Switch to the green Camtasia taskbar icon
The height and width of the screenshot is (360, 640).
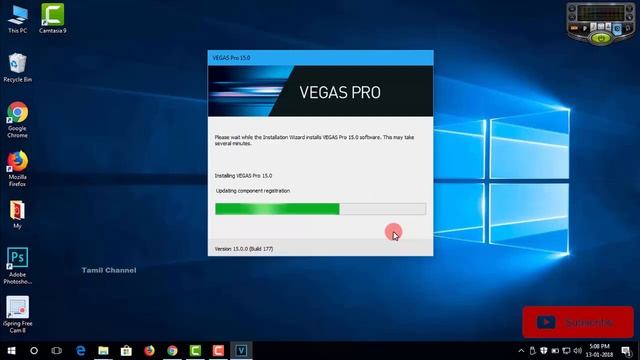[195, 351]
